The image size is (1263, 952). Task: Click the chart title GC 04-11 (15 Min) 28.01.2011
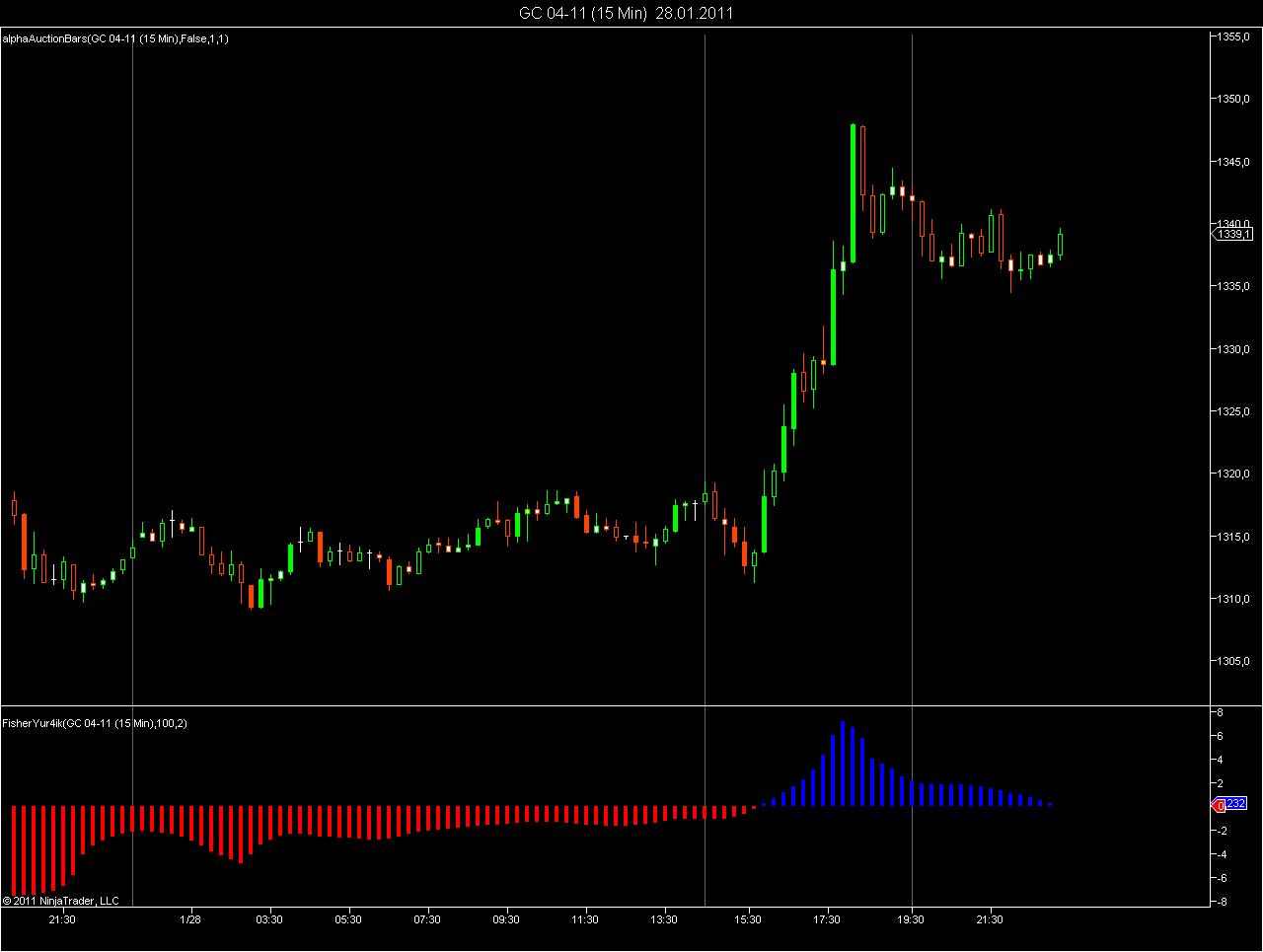[x=626, y=14]
